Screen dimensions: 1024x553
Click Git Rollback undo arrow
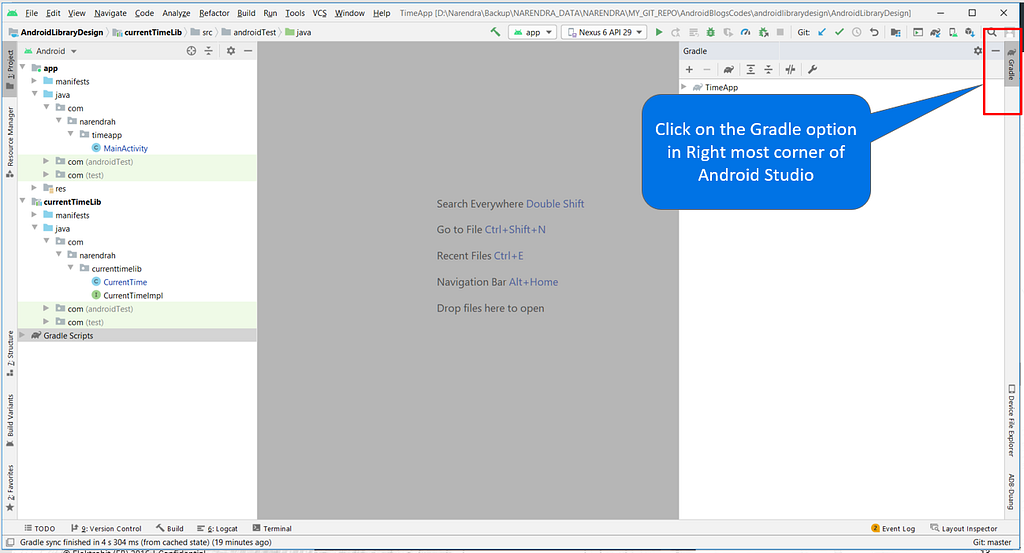pyautogui.click(x=874, y=32)
